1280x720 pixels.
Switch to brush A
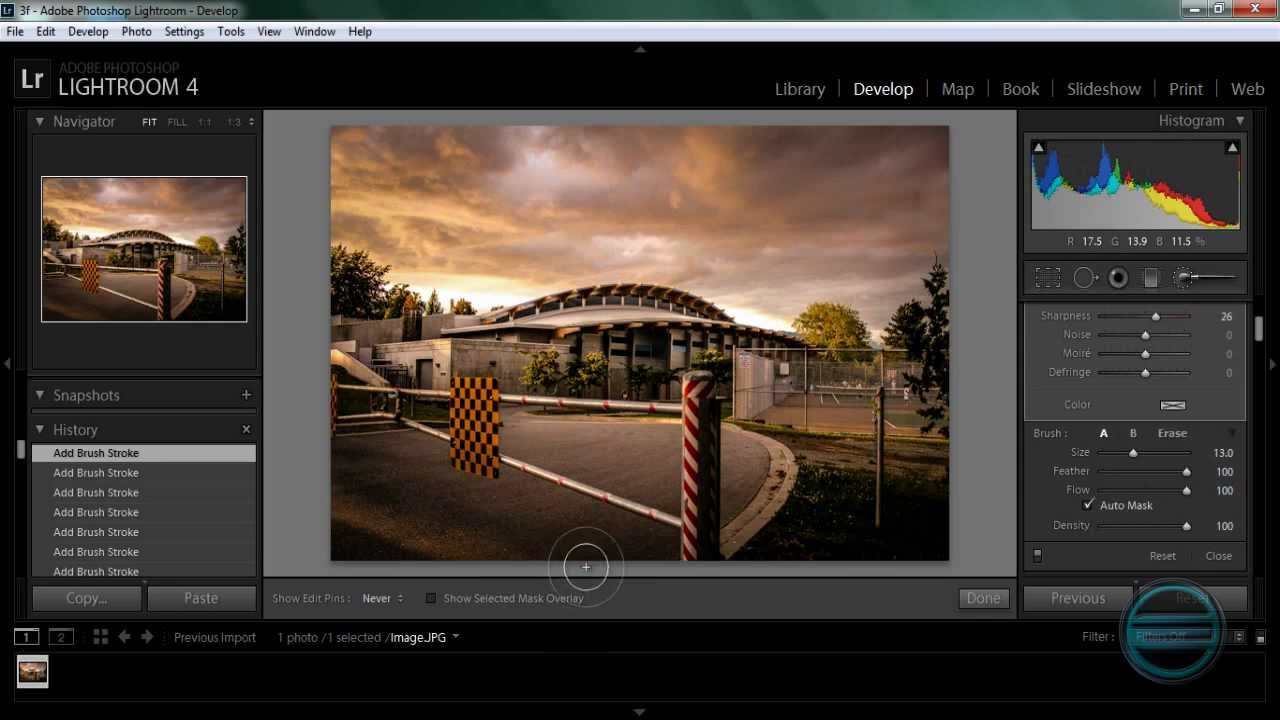(1104, 433)
